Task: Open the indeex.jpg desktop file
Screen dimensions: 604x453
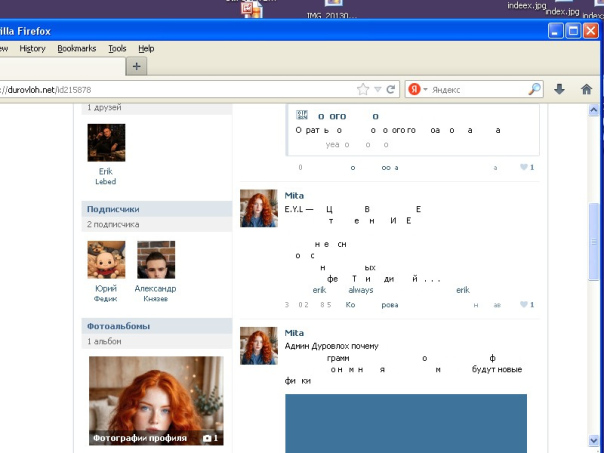Action: coord(527,5)
